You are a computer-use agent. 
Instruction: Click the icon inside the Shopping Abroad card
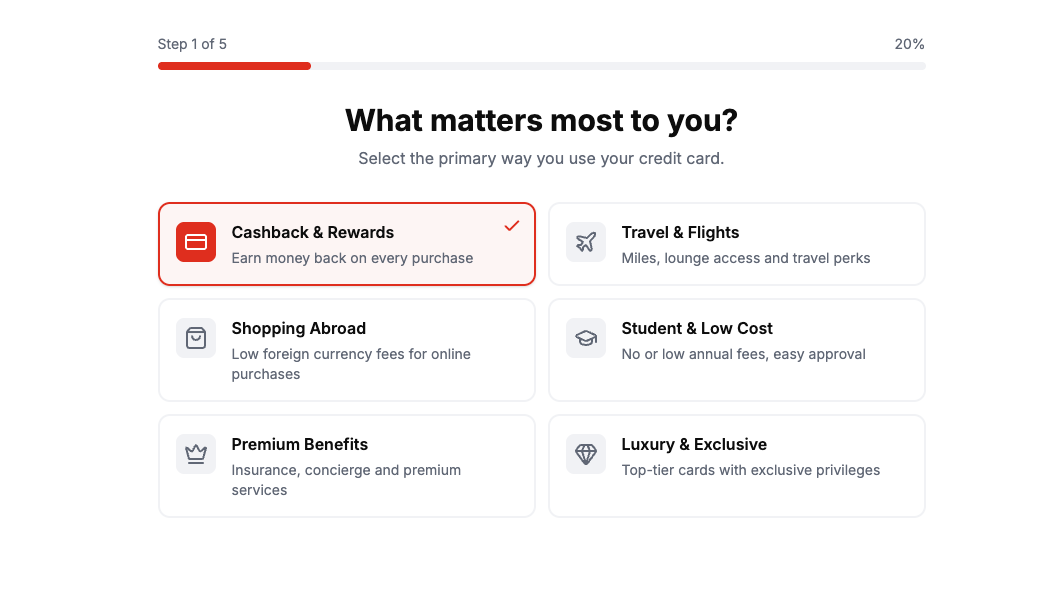tap(196, 338)
